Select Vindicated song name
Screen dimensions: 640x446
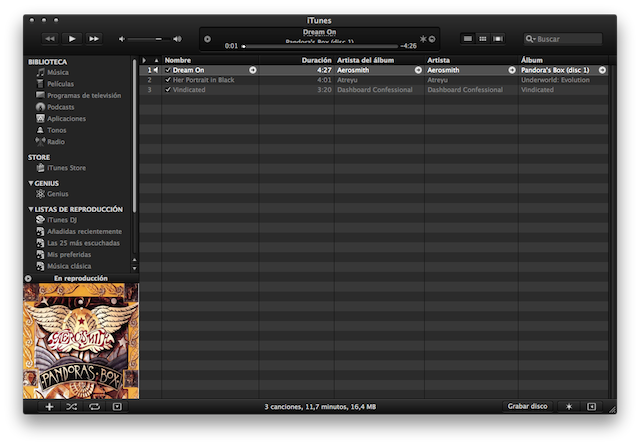point(189,90)
